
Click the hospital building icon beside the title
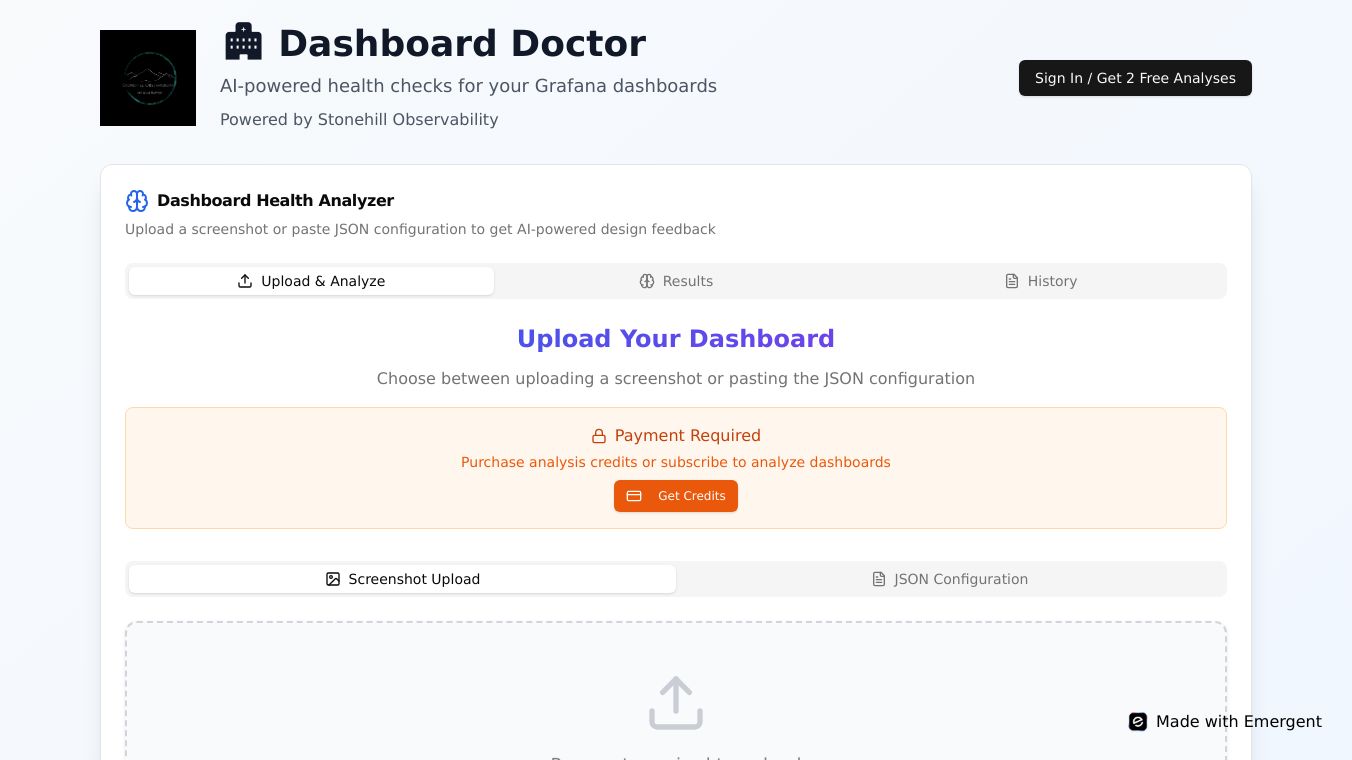[243, 43]
